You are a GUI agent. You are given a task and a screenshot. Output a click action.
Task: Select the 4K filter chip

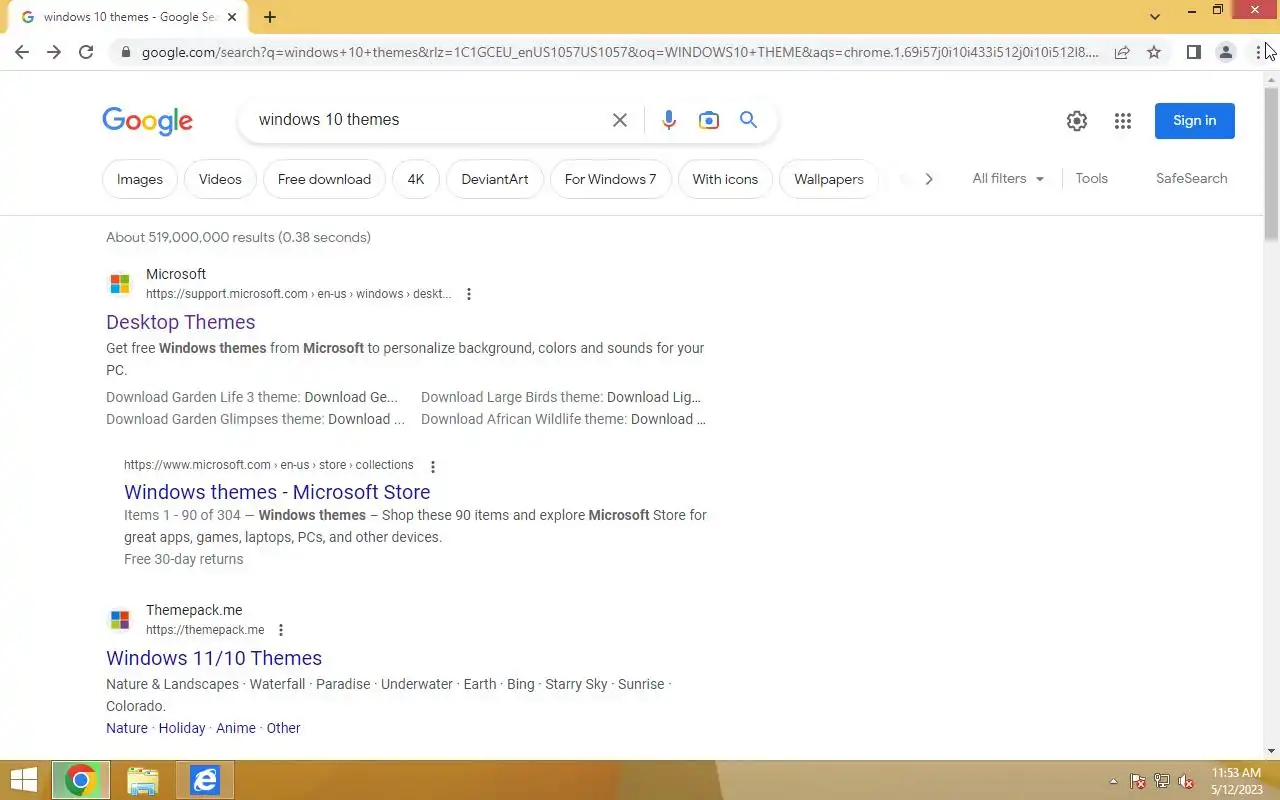coord(416,179)
